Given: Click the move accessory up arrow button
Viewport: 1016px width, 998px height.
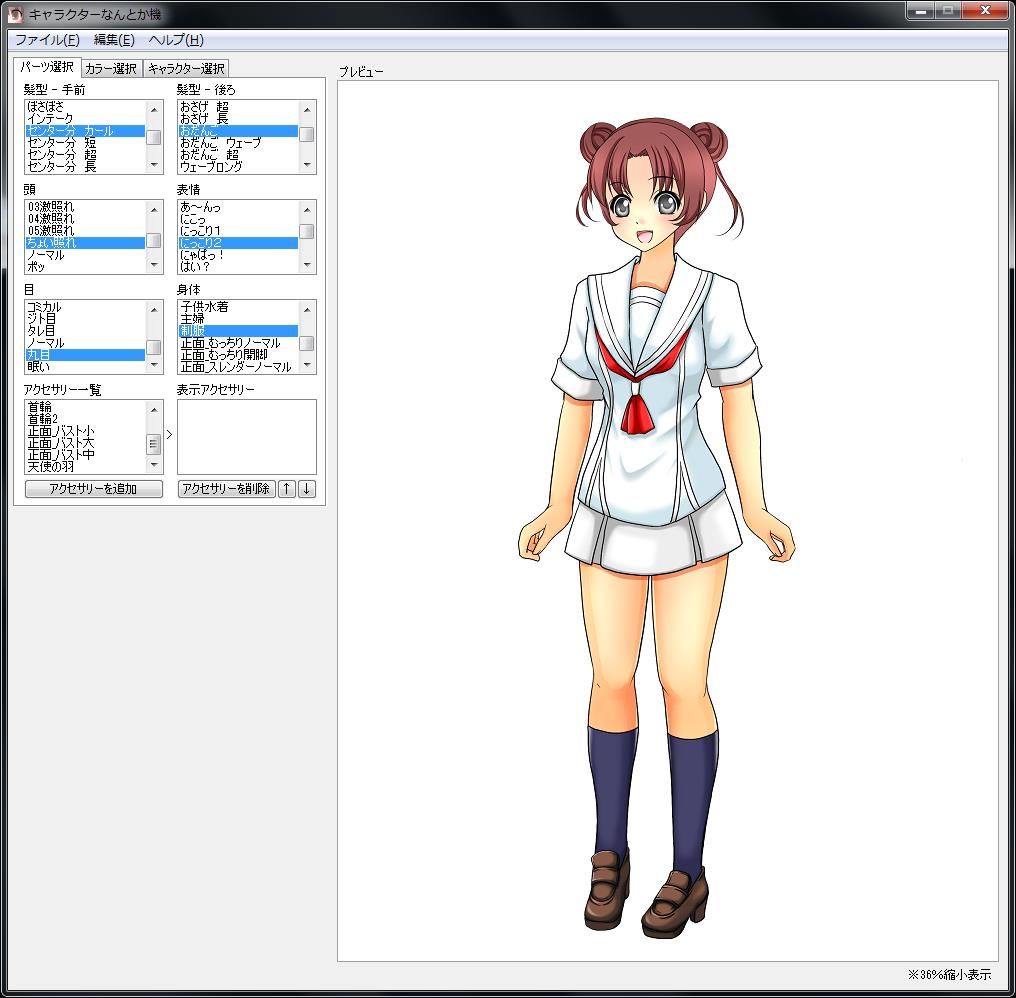Looking at the screenshot, I should click(287, 489).
